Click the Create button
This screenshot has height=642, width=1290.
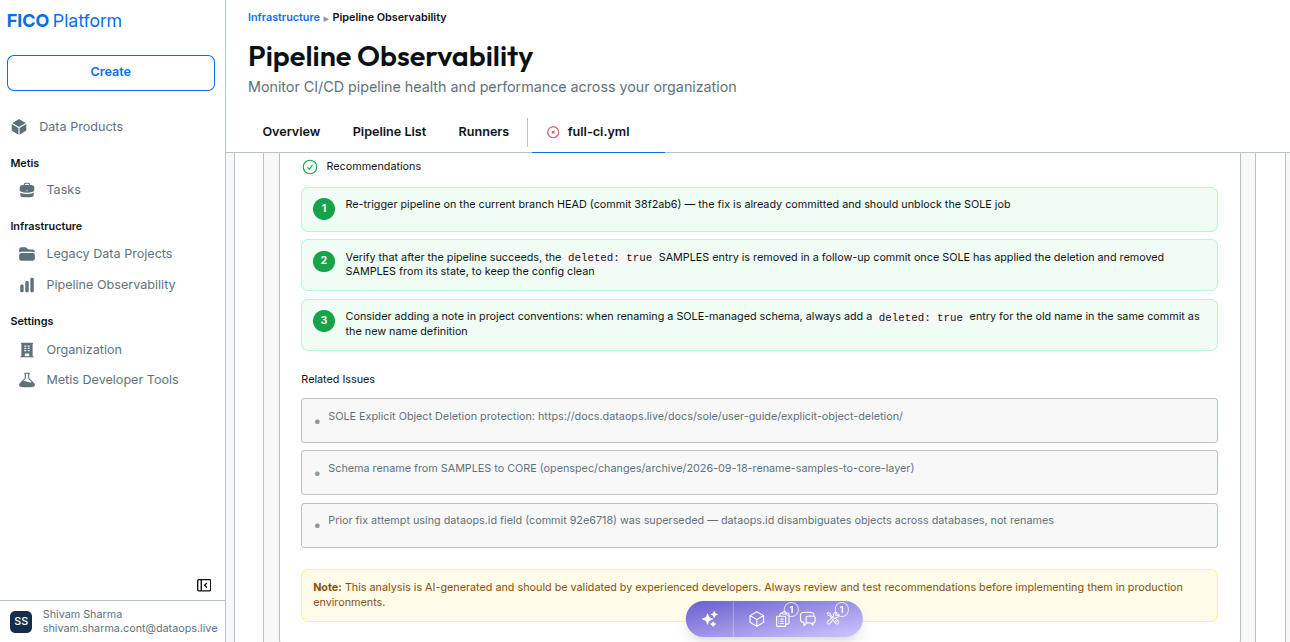coord(111,73)
